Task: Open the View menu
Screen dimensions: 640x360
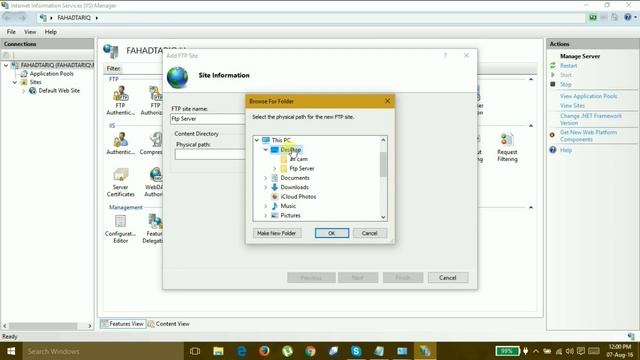Action: point(30,32)
